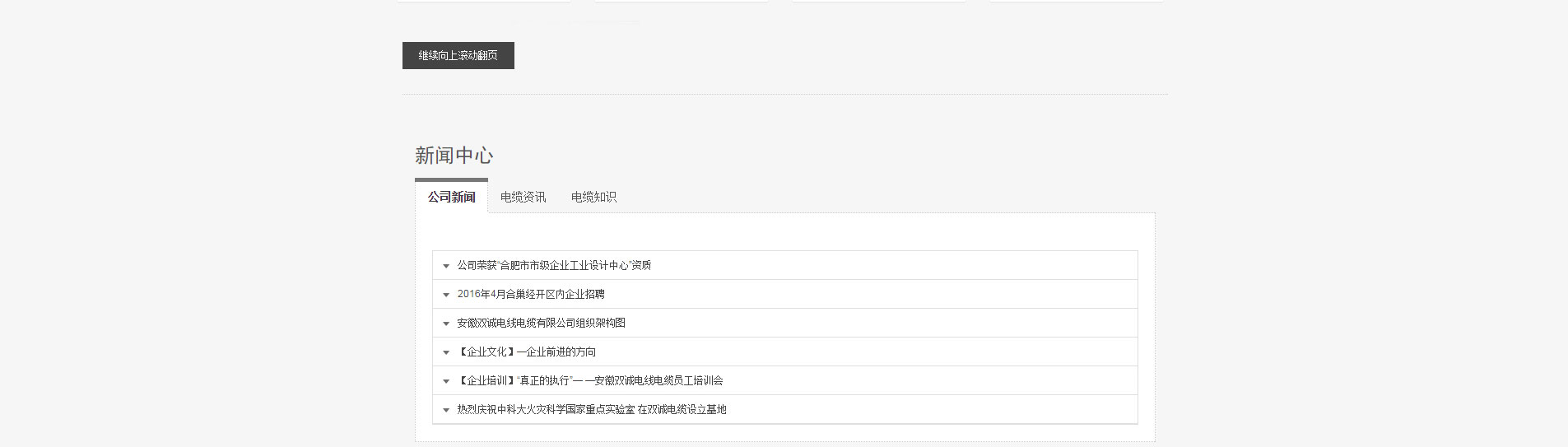Open 【企业培训】真正的执行 training article
Viewport: 1568px width, 447px height.
tap(590, 380)
